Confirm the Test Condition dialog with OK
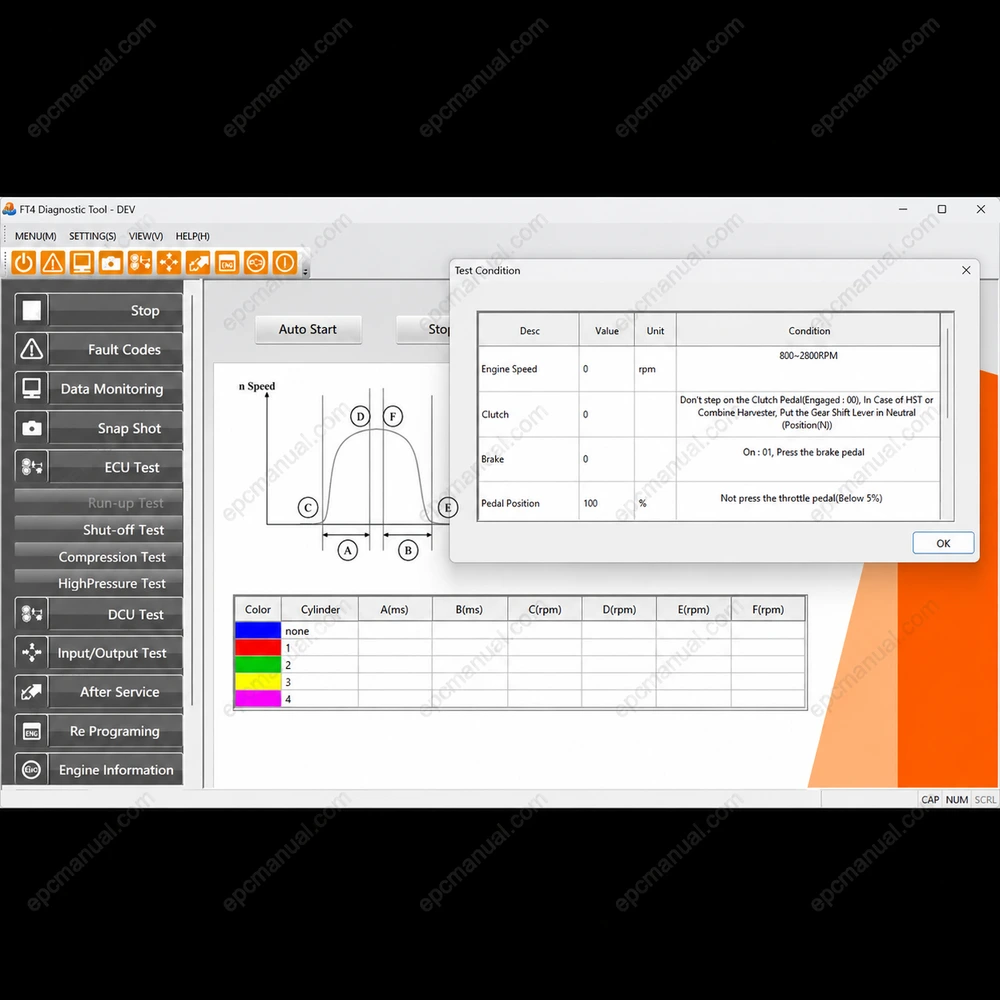The image size is (1000, 1000). pyautogui.click(x=943, y=543)
